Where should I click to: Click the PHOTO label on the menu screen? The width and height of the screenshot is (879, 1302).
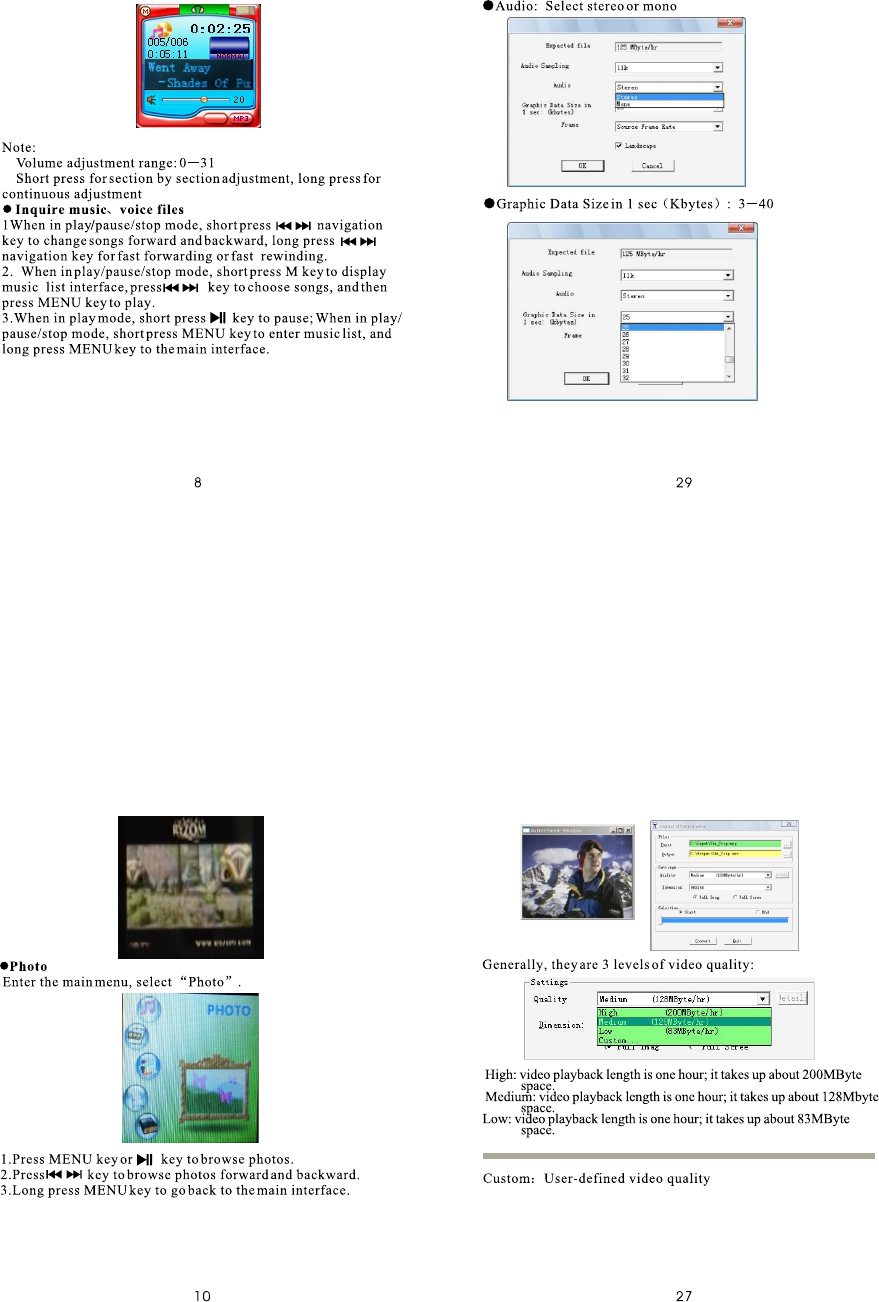tap(229, 1011)
